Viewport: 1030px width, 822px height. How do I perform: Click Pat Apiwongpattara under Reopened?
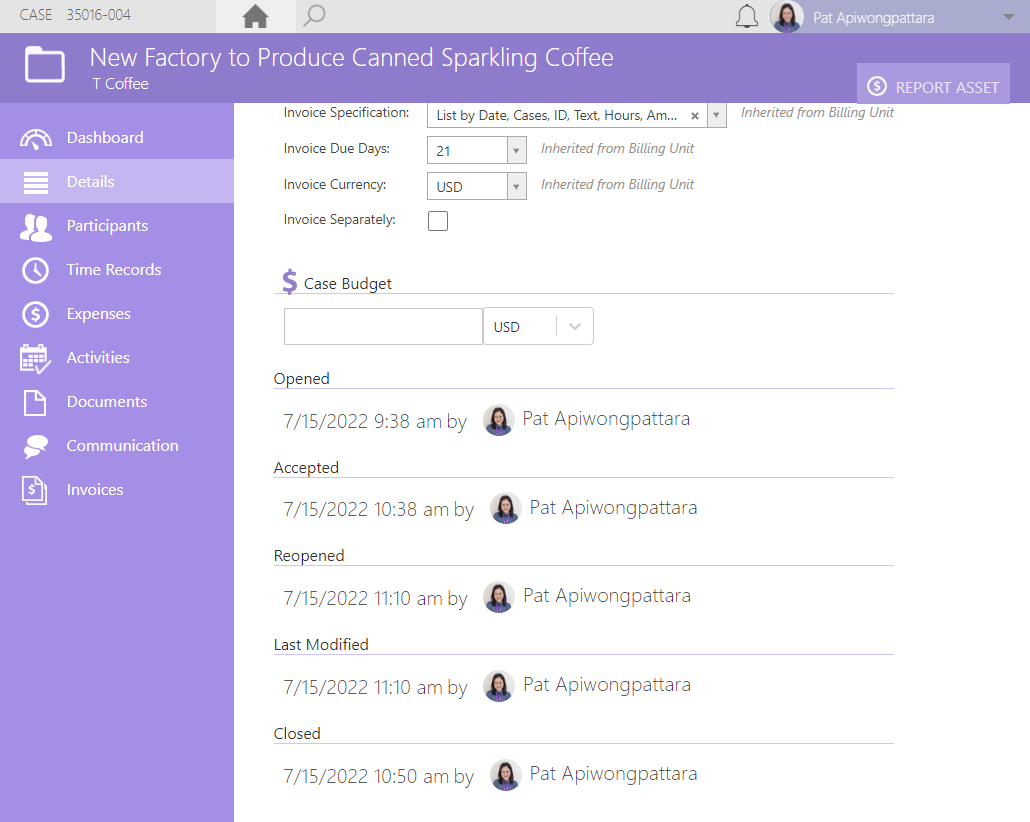[606, 595]
